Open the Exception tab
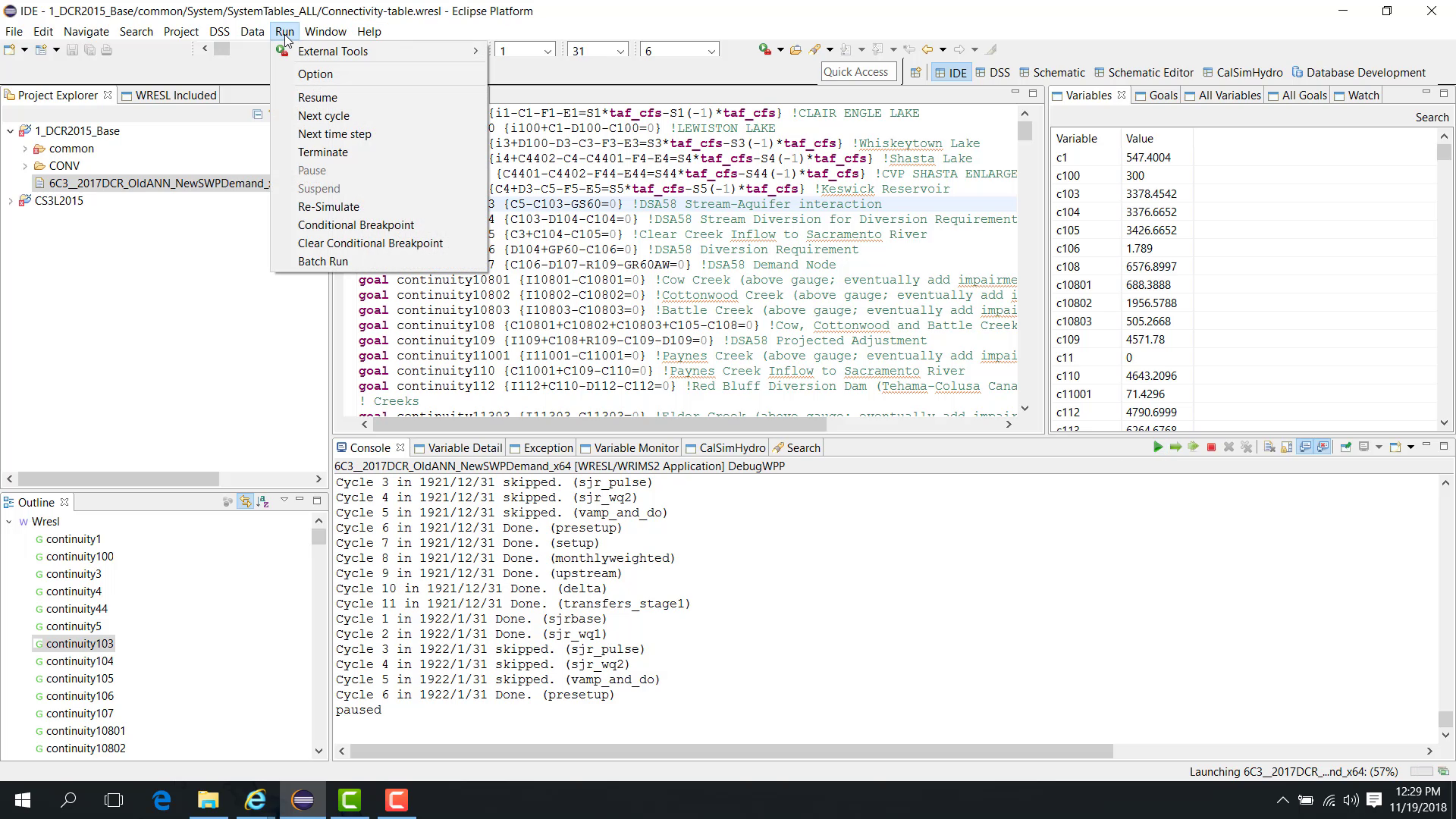 [x=541, y=448]
